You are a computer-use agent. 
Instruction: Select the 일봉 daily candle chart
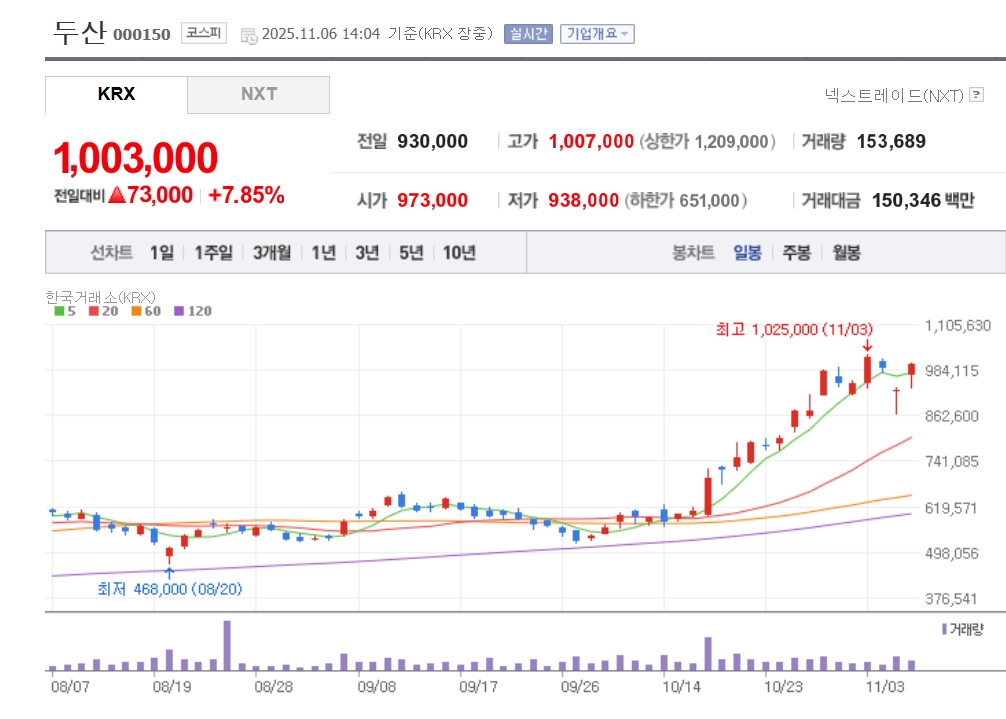point(747,253)
